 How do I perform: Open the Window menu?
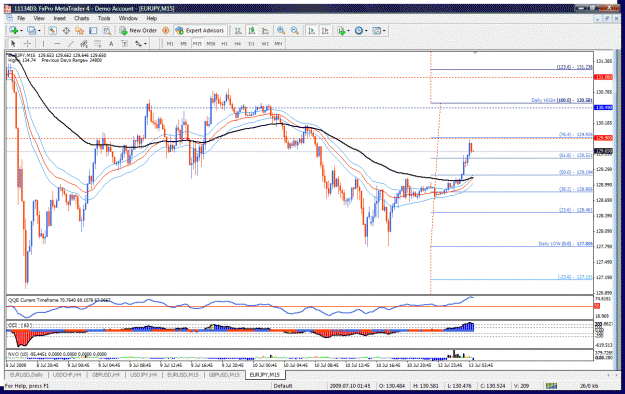(128, 18)
